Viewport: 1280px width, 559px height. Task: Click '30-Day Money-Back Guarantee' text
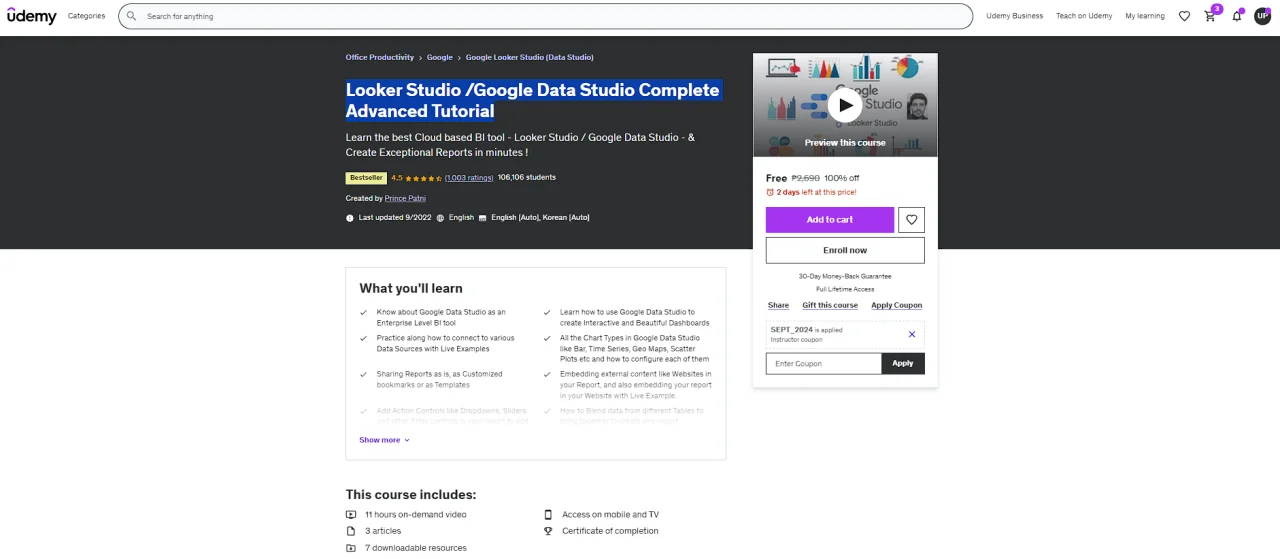coord(845,276)
